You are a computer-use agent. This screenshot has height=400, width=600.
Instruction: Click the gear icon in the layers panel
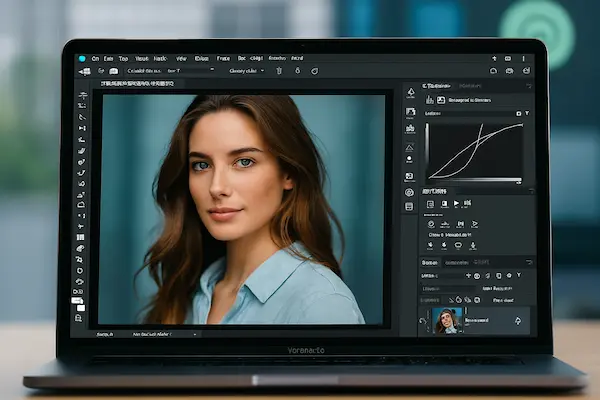point(509,275)
